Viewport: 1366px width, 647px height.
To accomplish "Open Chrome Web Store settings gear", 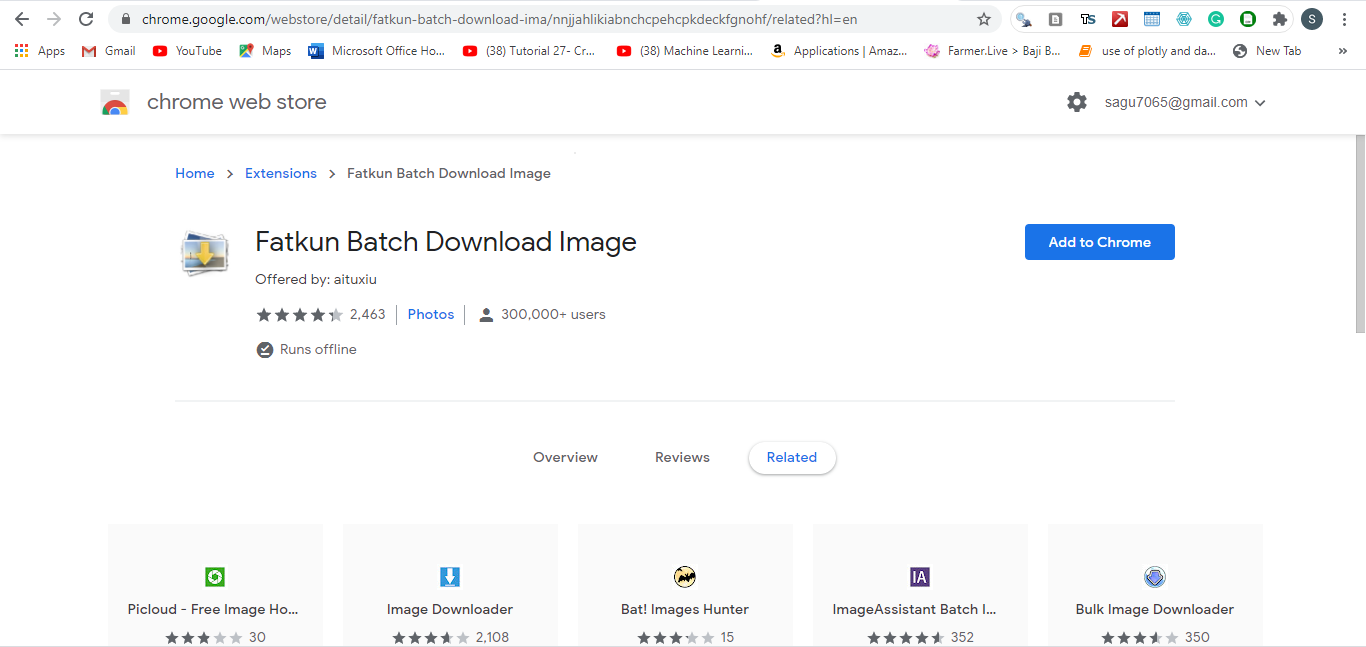I will (1077, 102).
